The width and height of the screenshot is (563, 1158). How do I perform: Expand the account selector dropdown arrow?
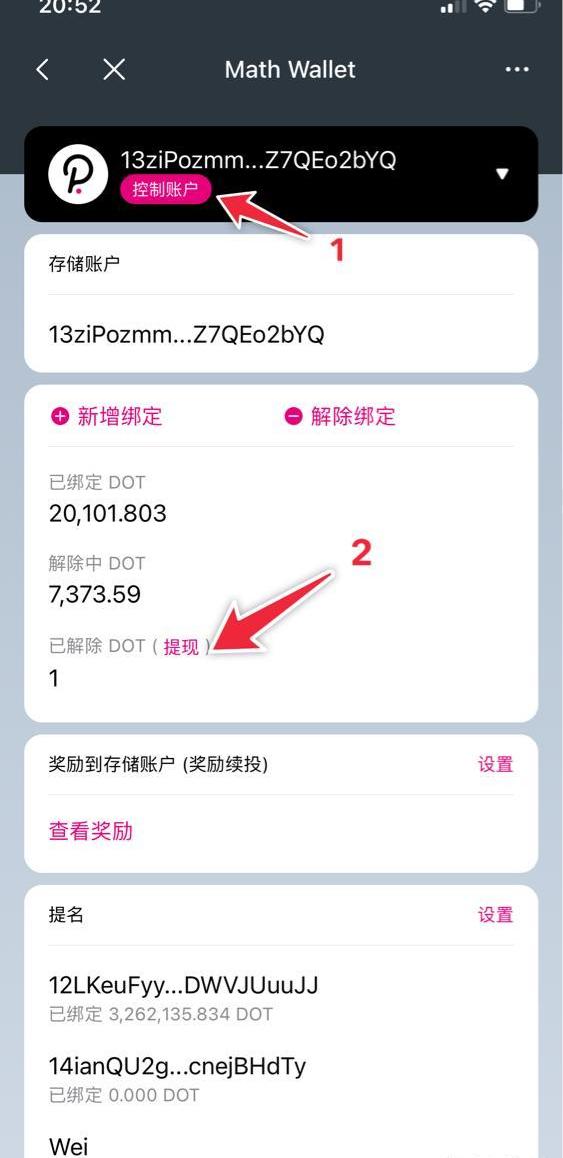coord(502,174)
